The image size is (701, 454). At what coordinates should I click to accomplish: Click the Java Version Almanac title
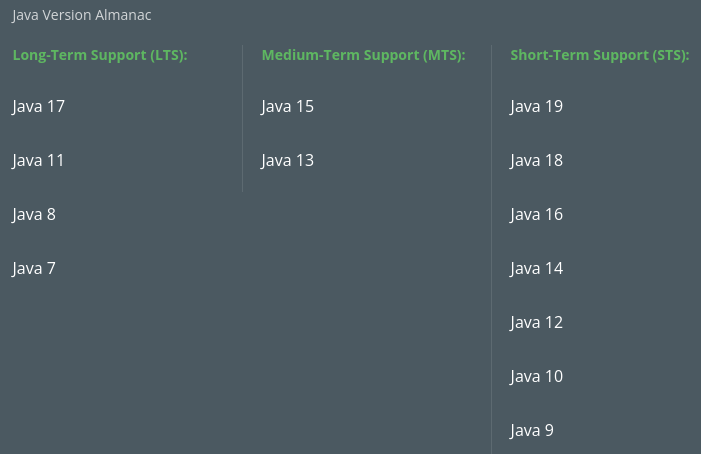[82, 16]
